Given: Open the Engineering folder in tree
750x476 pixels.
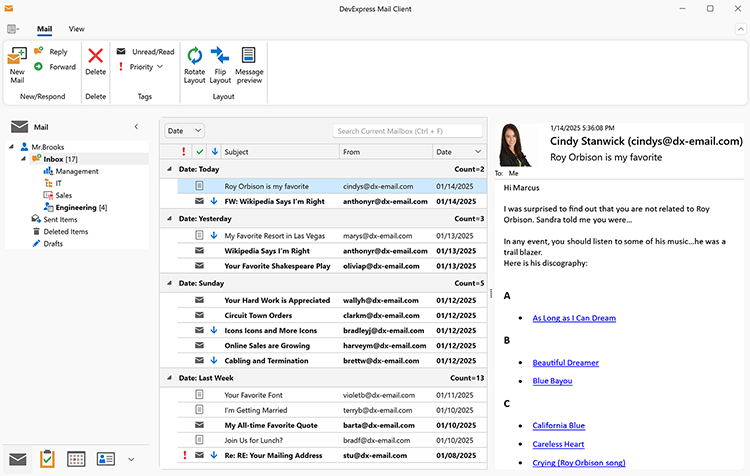Looking at the screenshot, I should (76, 207).
